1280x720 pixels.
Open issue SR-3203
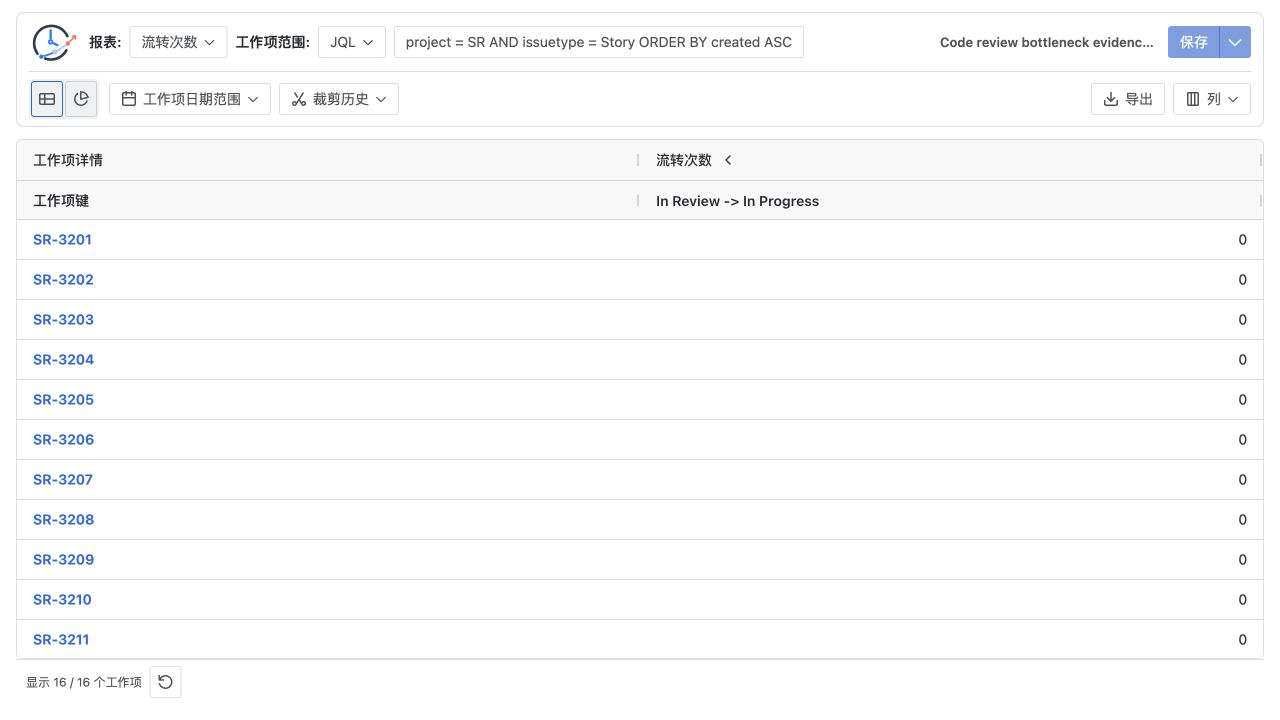coord(63,320)
